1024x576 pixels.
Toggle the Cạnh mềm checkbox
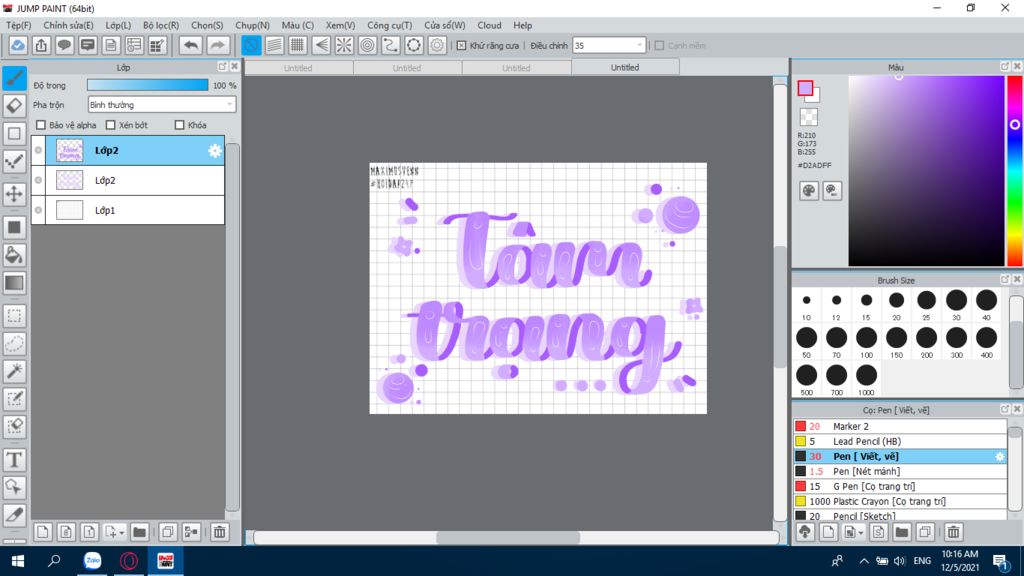660,46
